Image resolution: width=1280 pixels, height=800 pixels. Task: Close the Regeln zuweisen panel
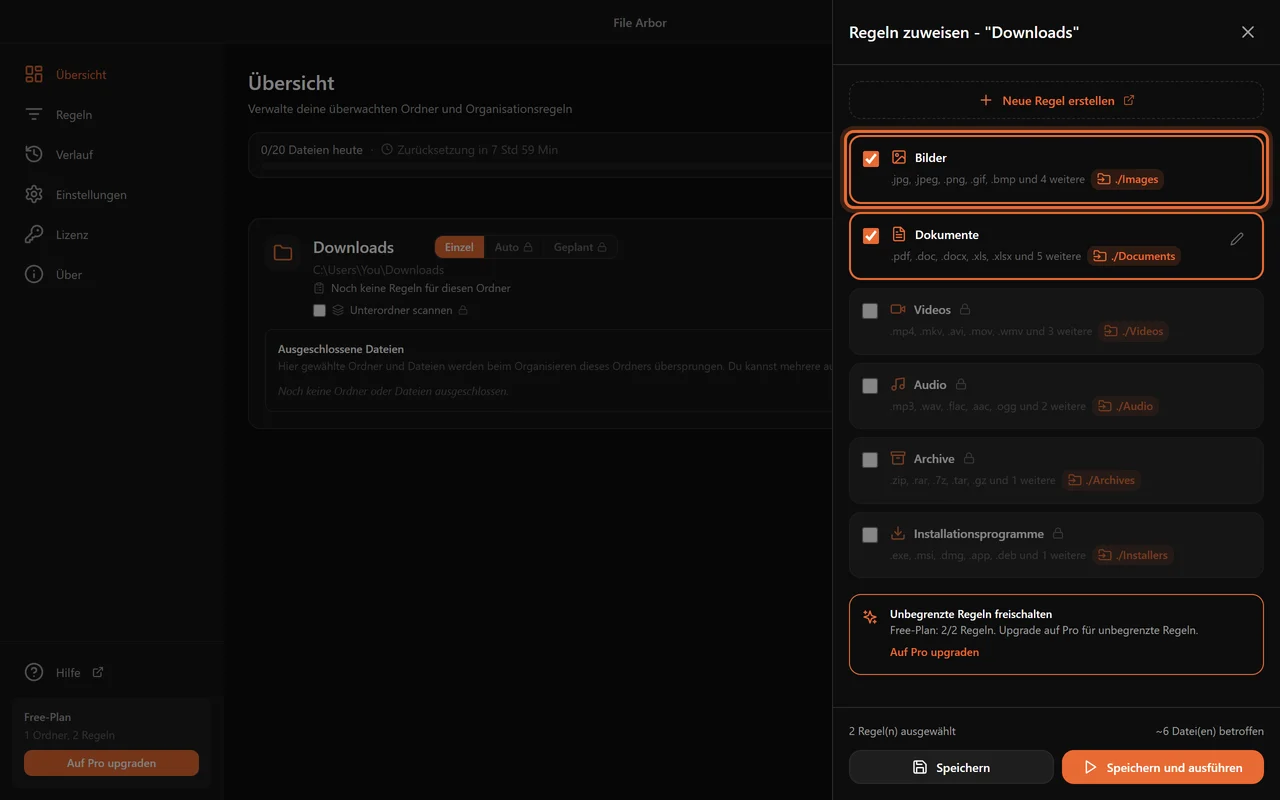click(x=1248, y=32)
